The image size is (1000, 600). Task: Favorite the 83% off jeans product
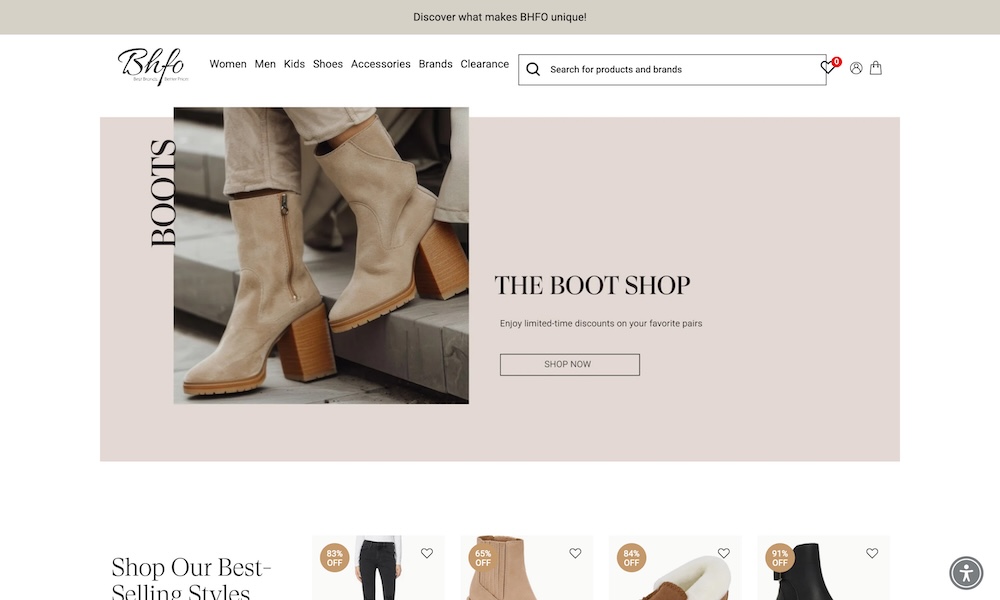[427, 553]
